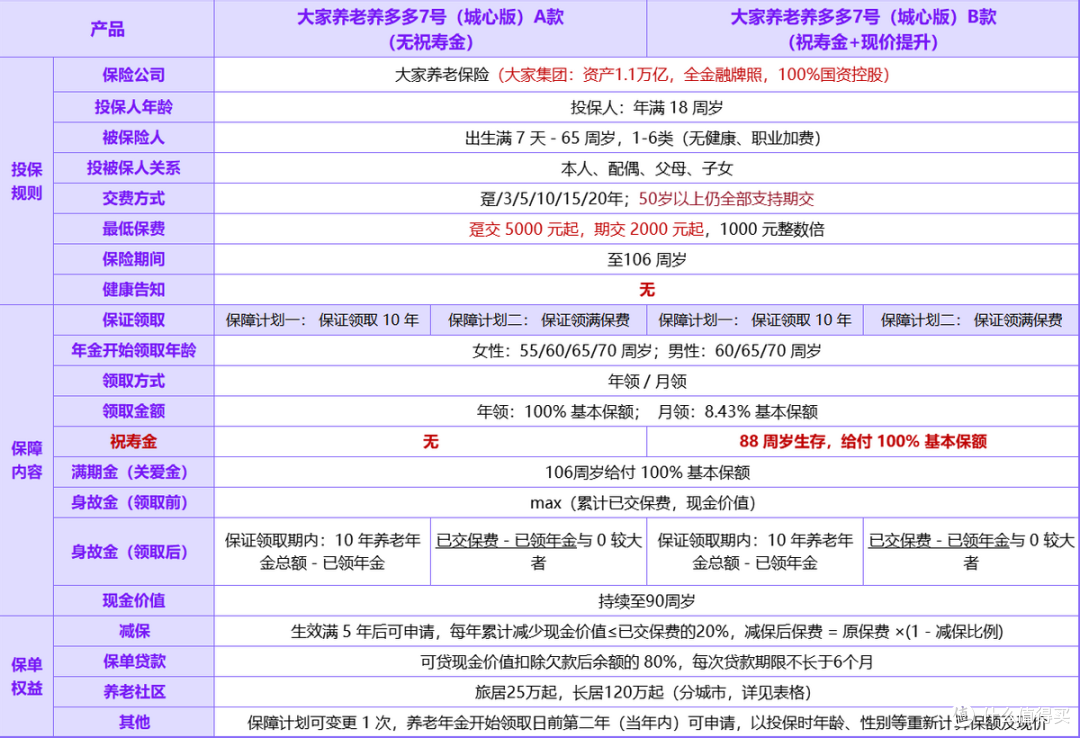Click the 保单贷款 row label
The height and width of the screenshot is (738, 1080).
pos(134,662)
